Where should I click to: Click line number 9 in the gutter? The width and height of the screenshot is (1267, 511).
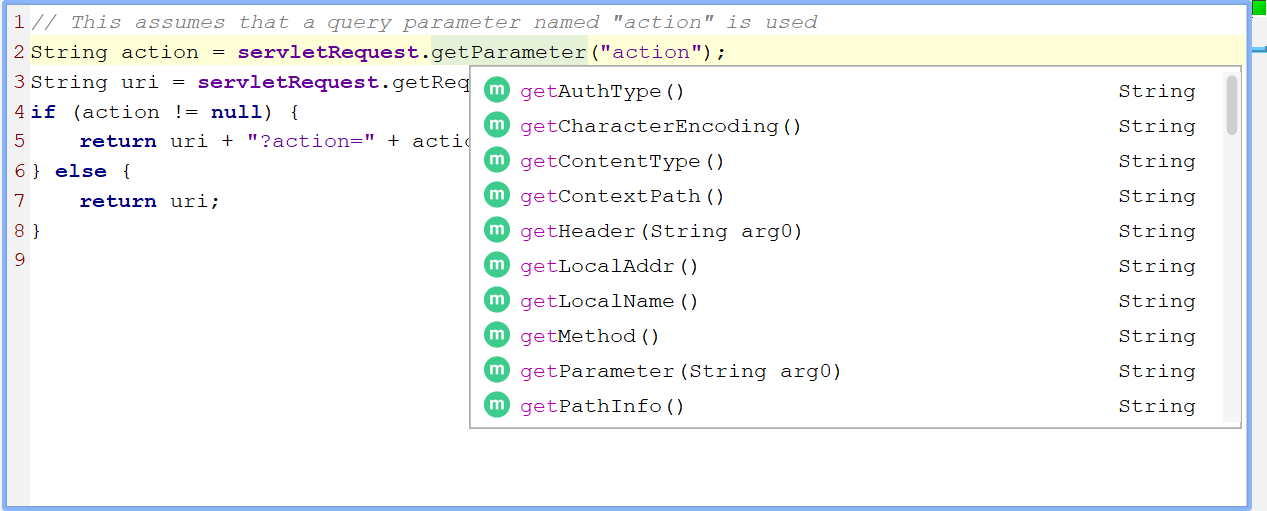tap(19, 260)
